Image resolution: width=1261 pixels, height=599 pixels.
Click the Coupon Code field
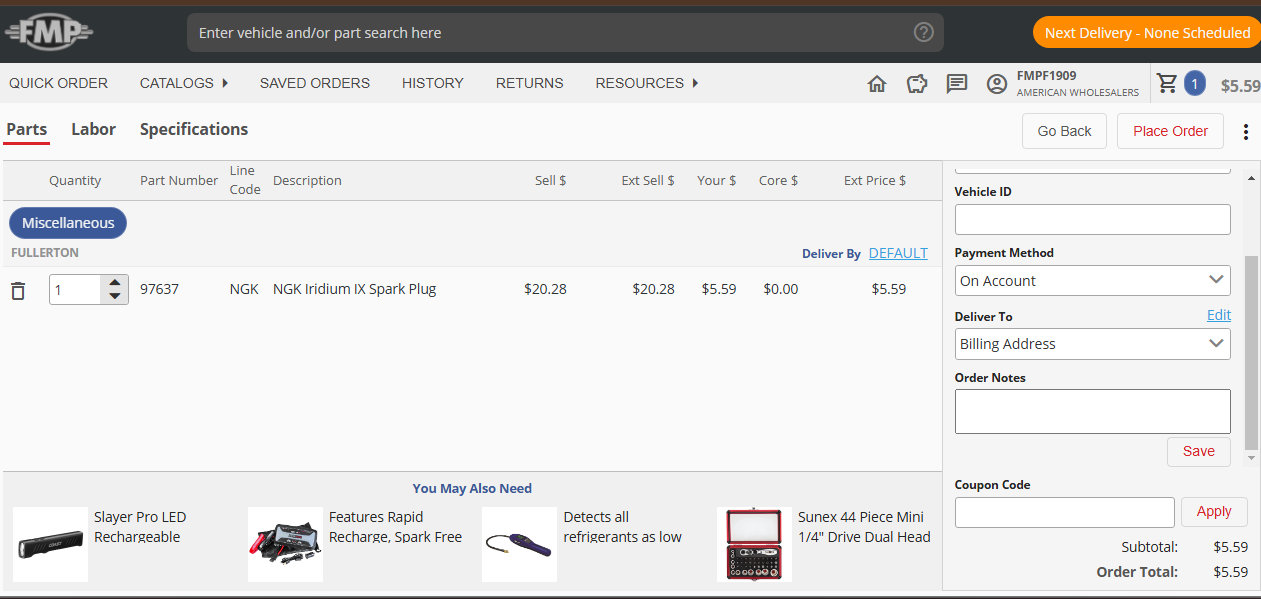click(1064, 512)
